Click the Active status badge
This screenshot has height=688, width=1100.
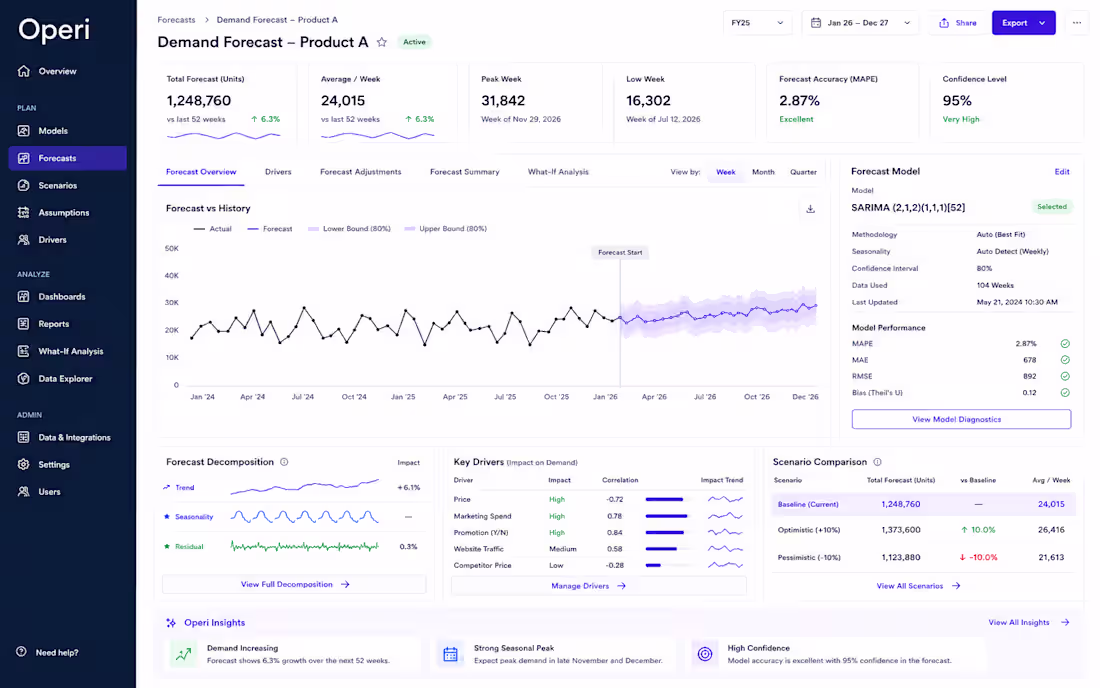pyautogui.click(x=414, y=42)
